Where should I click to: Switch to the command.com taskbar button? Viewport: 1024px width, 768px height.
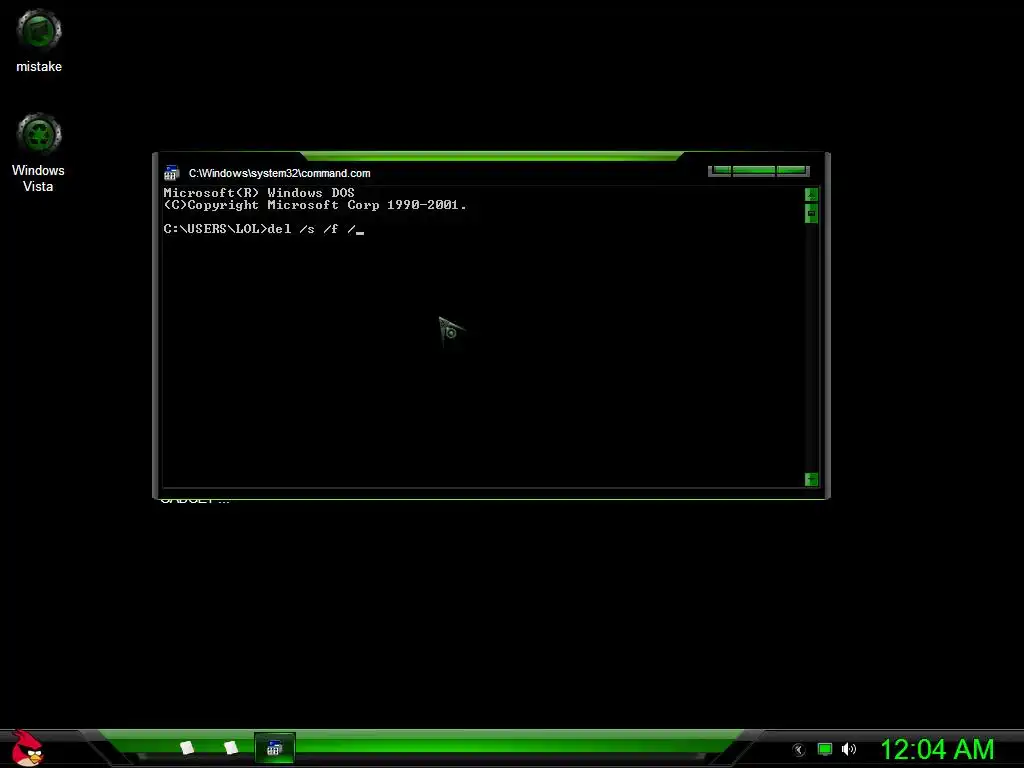[274, 748]
